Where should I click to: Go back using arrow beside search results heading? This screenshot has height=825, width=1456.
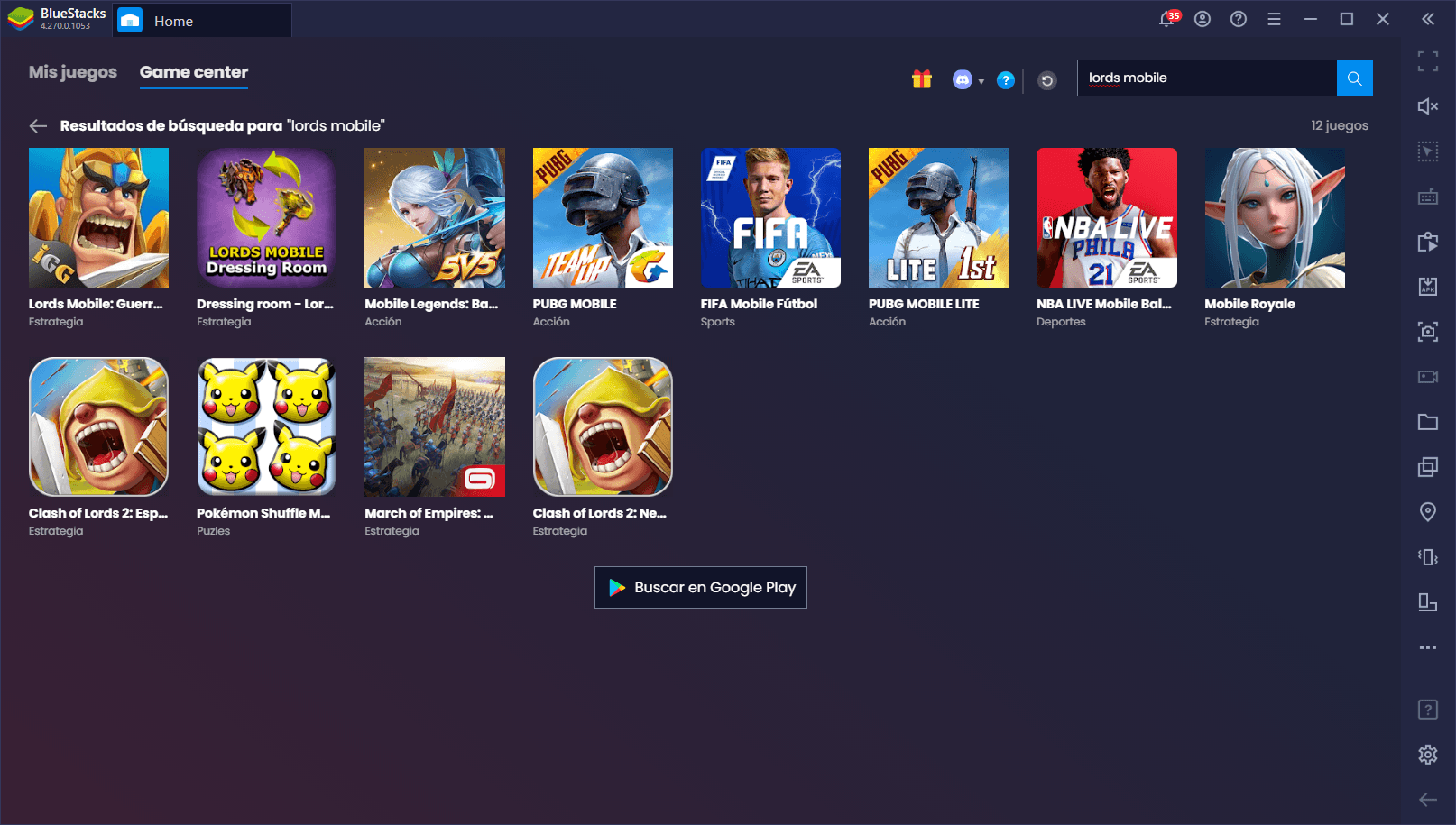coord(38,126)
